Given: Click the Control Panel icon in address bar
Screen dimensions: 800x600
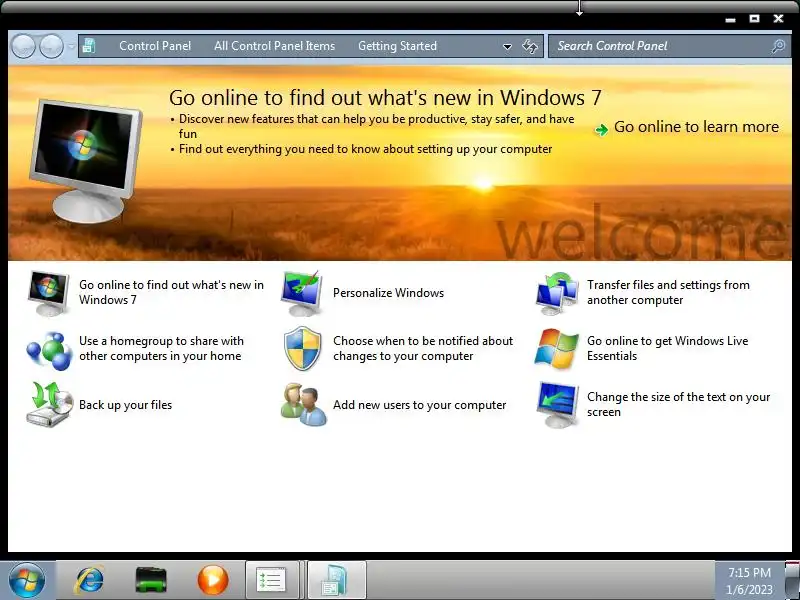Looking at the screenshot, I should click(x=89, y=46).
